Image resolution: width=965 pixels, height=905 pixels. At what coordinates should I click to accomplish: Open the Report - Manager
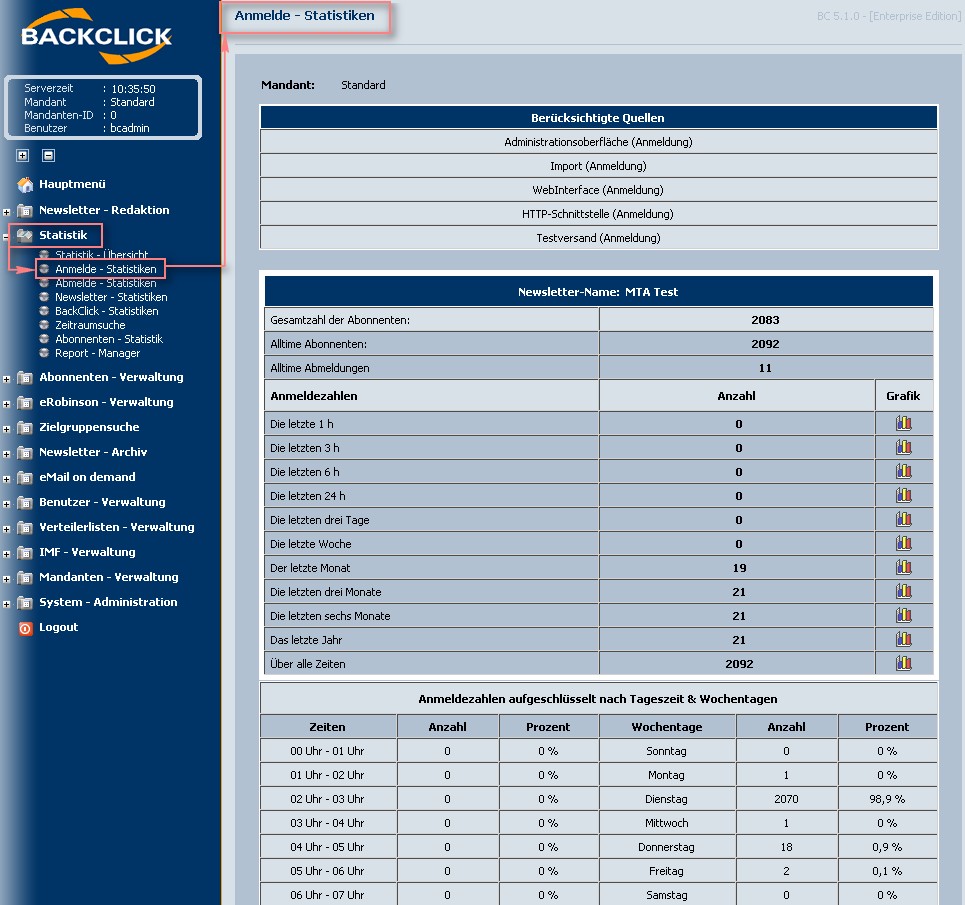click(97, 353)
